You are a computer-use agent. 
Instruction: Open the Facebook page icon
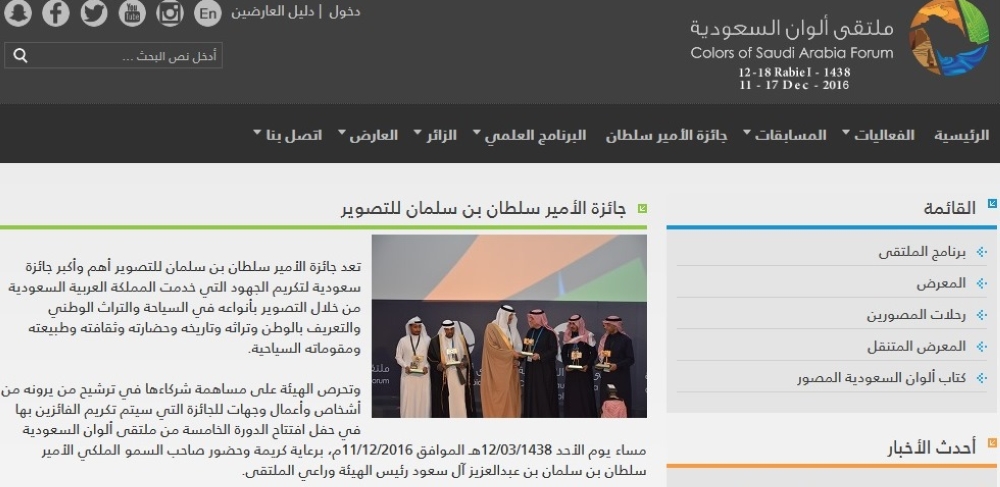(x=56, y=13)
